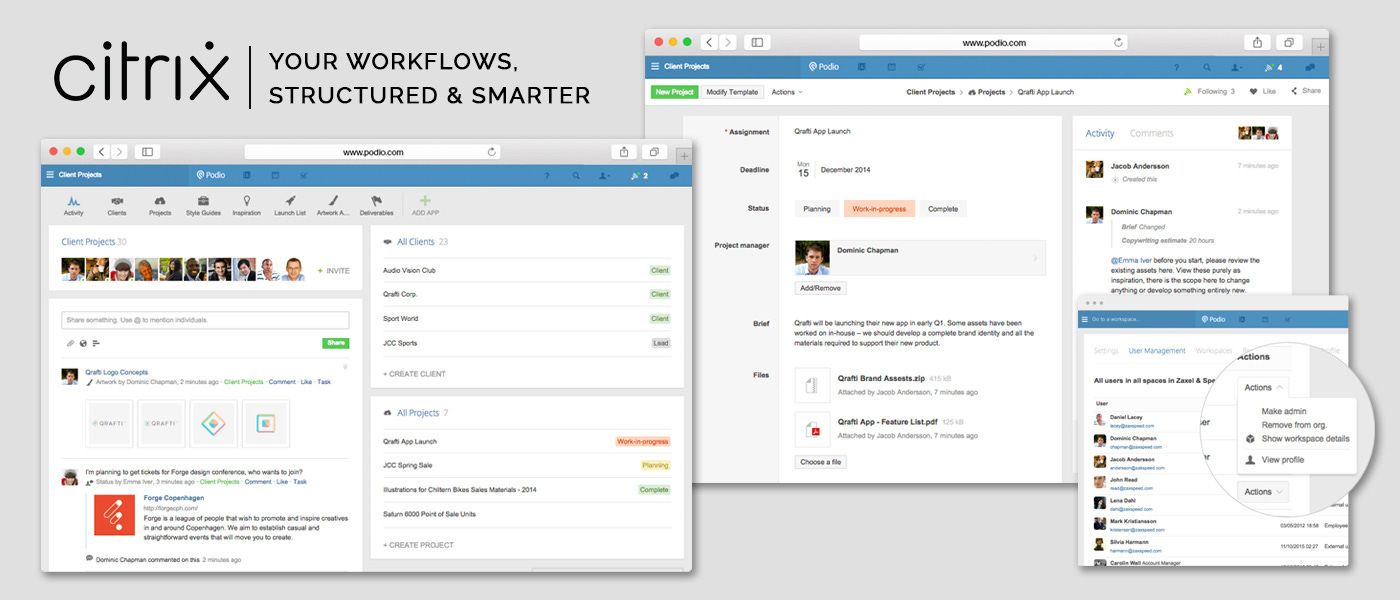Switch to the Comments tab
This screenshot has height=600, width=1400.
coord(1152,133)
